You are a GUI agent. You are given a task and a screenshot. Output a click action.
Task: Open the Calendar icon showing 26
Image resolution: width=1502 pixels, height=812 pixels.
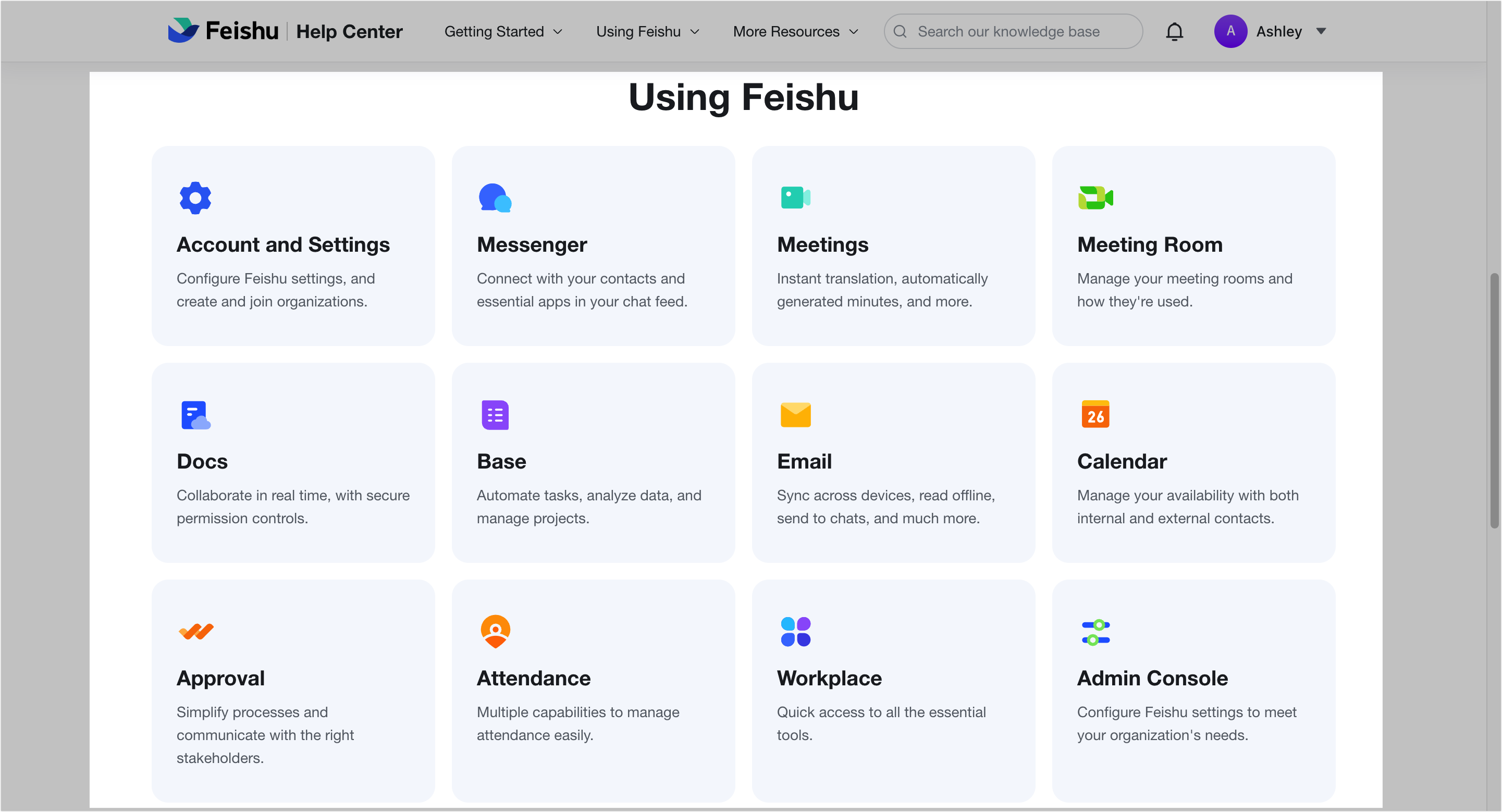pyautogui.click(x=1095, y=414)
